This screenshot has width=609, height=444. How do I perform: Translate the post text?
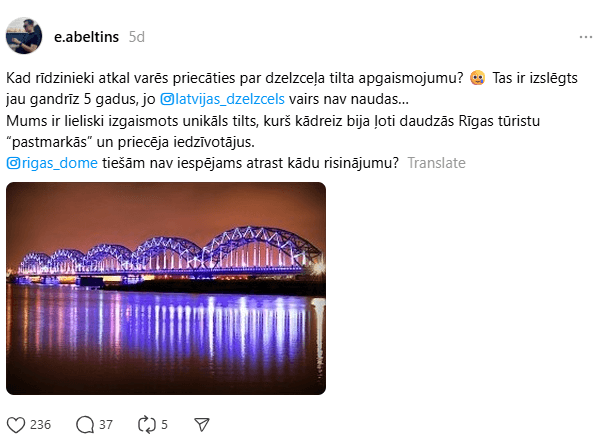point(436,163)
